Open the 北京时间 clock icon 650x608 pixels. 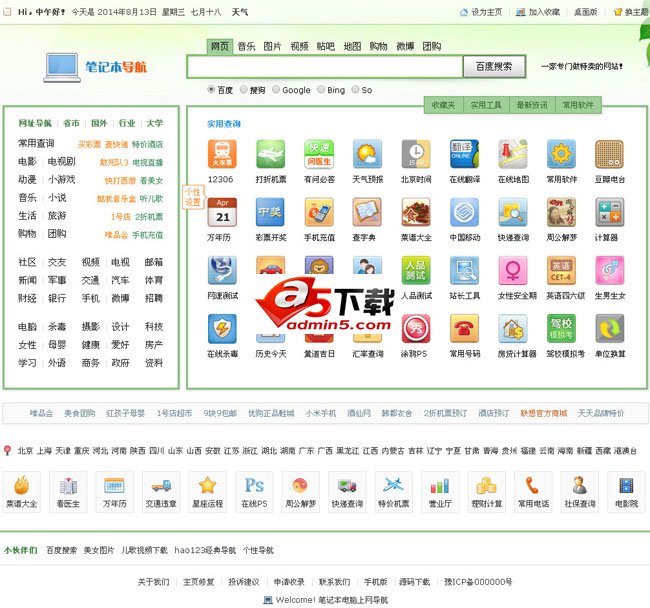416,154
